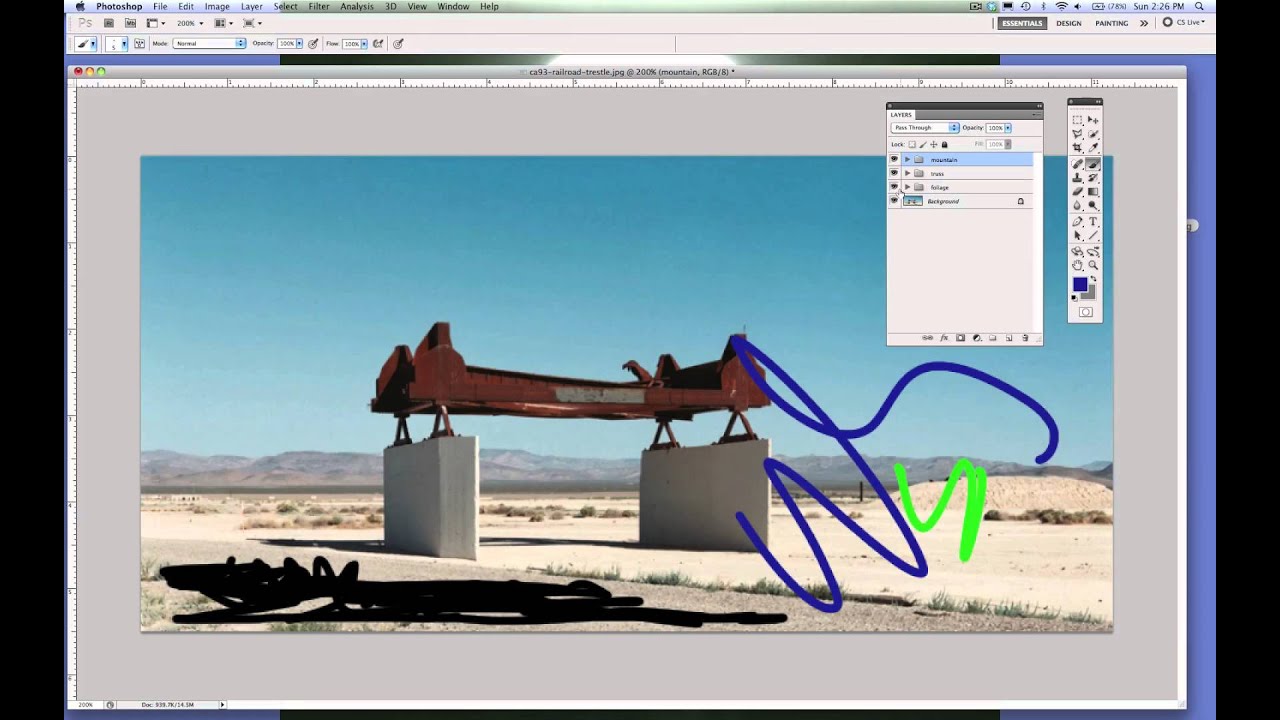Toggle Quick Mask mode

(x=1085, y=312)
